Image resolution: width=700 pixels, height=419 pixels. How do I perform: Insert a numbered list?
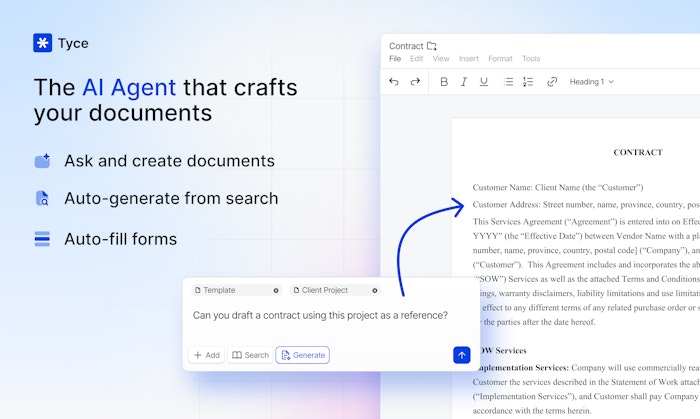(x=528, y=82)
